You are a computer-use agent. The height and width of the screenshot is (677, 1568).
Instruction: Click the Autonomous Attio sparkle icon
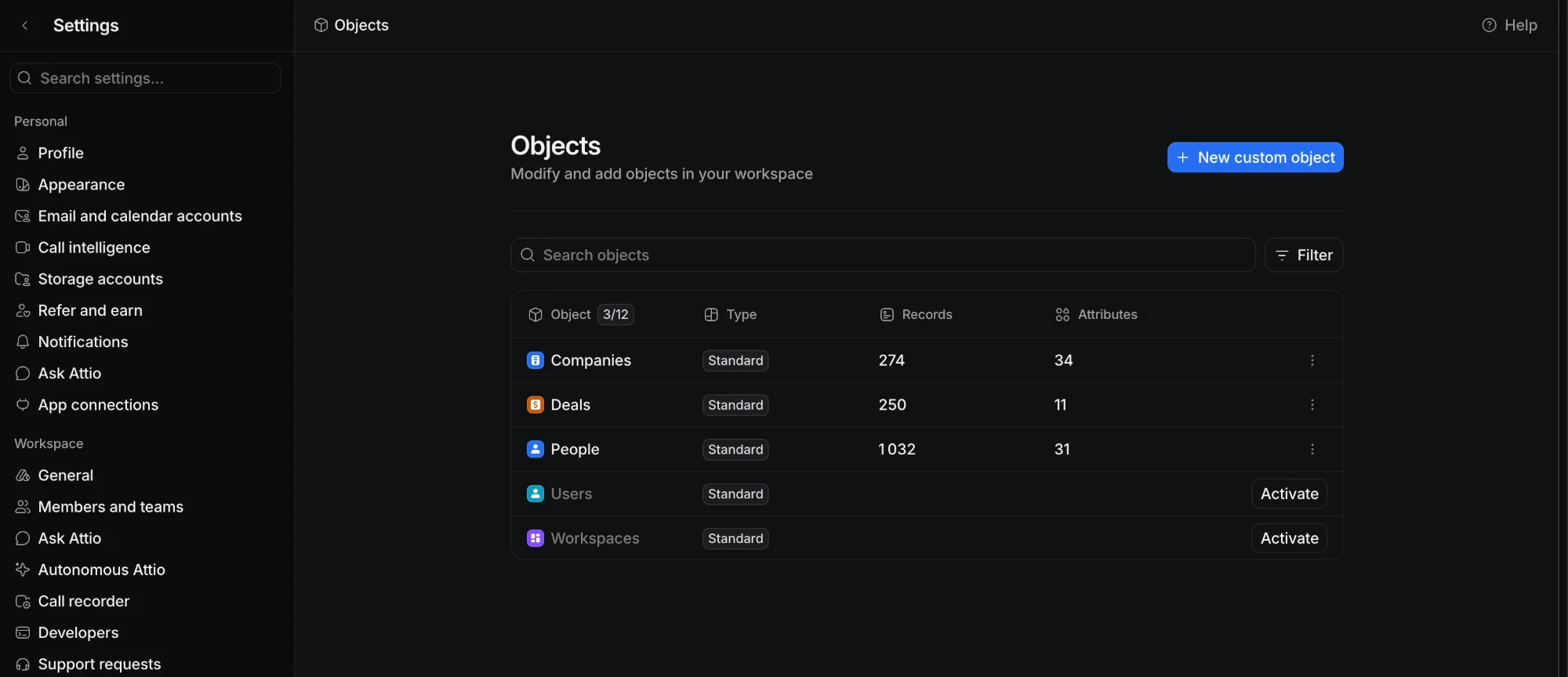(23, 570)
